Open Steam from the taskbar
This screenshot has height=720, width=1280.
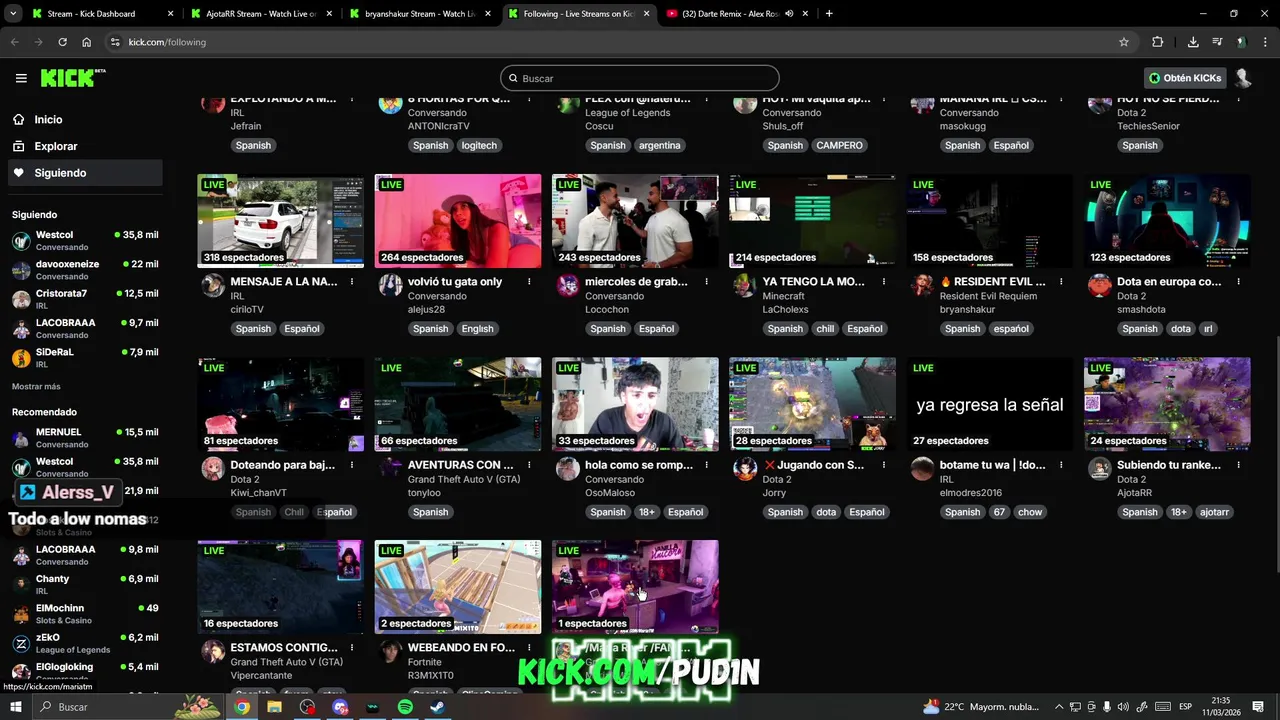[x=438, y=707]
